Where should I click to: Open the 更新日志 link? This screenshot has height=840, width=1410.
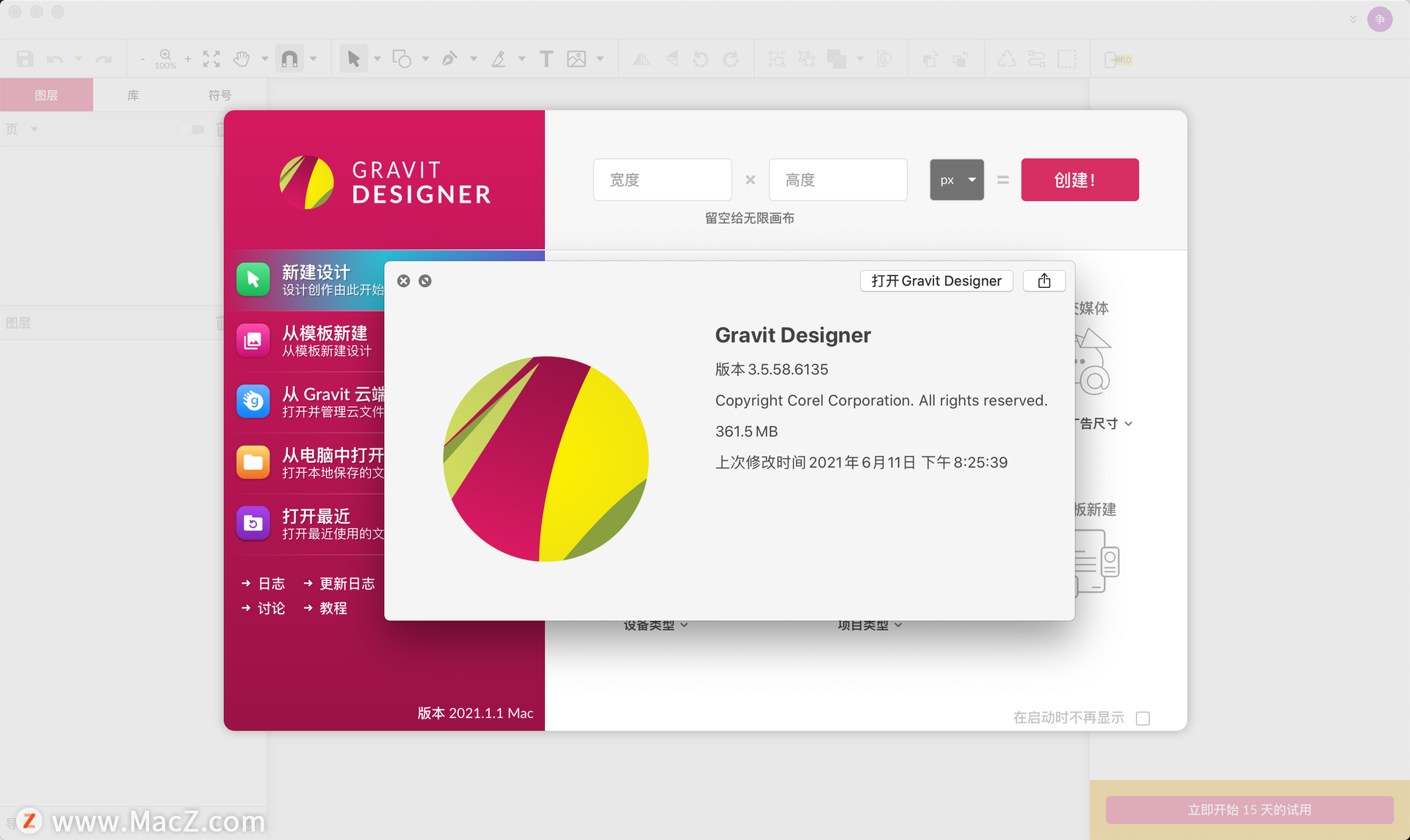339,584
